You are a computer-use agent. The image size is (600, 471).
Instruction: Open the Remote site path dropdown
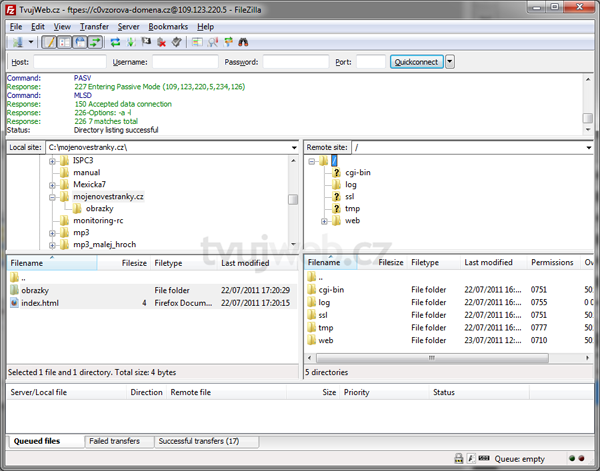(x=589, y=148)
